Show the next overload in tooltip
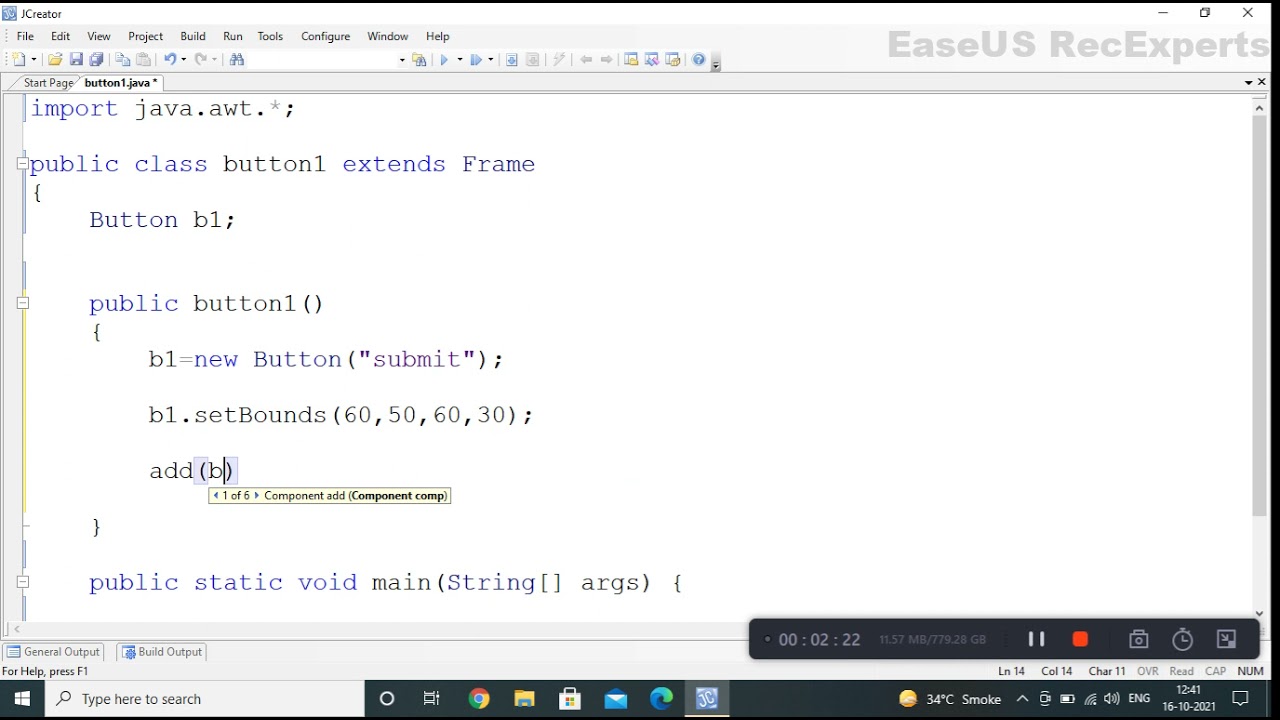 [256, 496]
